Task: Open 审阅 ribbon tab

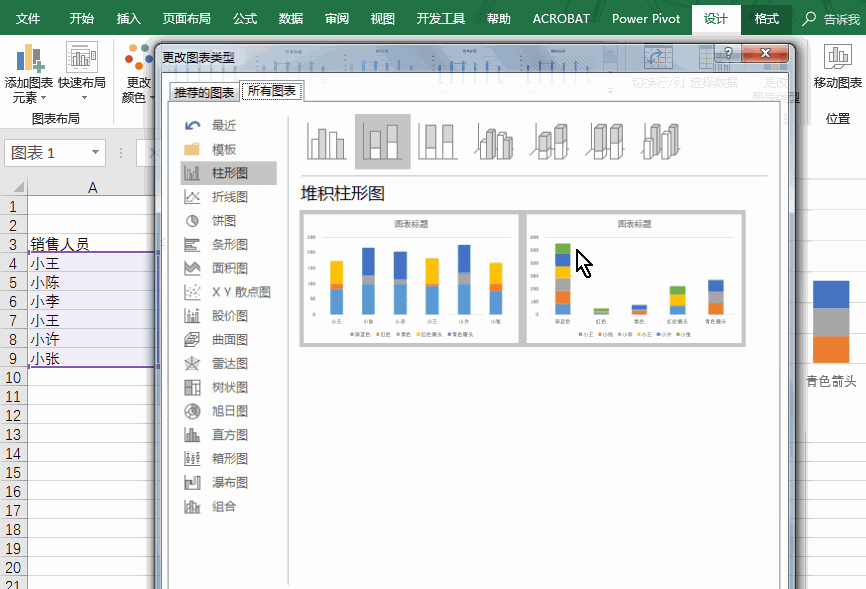Action: pyautogui.click(x=337, y=18)
